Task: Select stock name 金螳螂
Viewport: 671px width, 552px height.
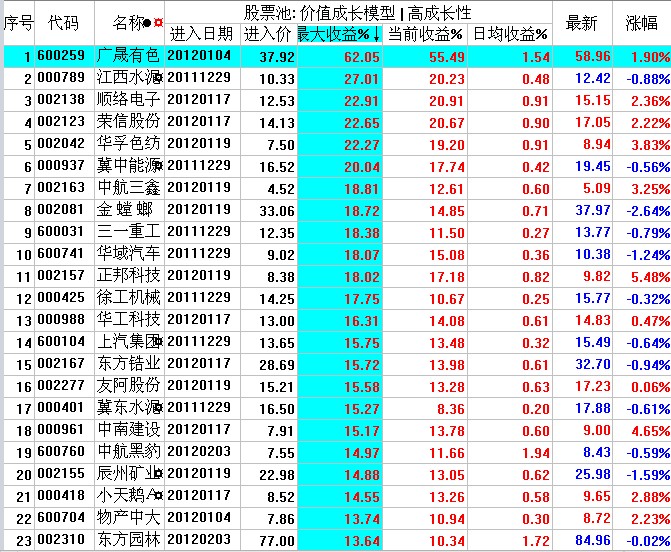Action: tap(125, 210)
